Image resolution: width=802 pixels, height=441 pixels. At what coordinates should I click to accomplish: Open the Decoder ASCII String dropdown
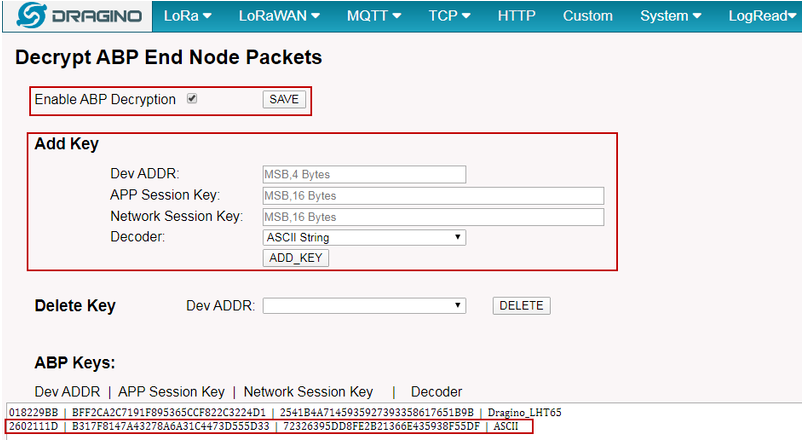pyautogui.click(x=364, y=237)
